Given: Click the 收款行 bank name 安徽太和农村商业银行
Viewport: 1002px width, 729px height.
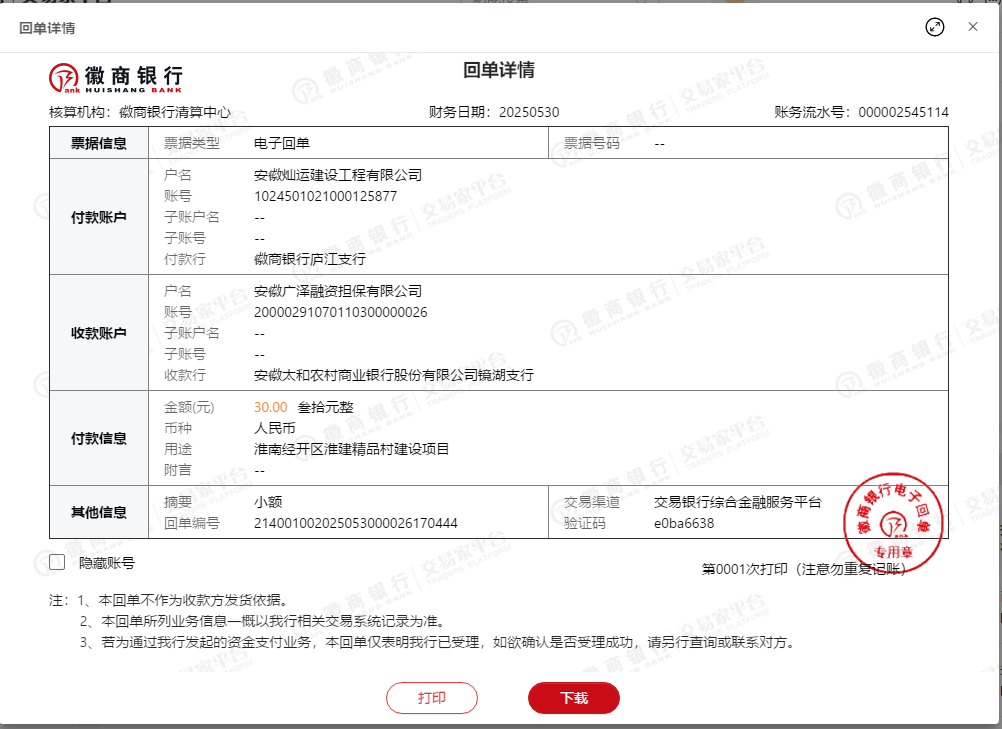Looking at the screenshot, I should pos(394,375).
